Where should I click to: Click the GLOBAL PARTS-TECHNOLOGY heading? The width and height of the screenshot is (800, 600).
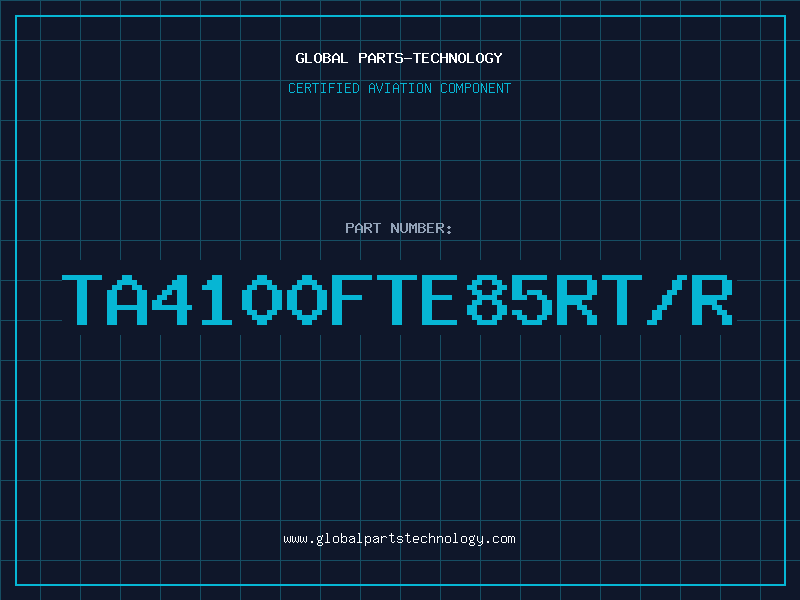pos(399,58)
